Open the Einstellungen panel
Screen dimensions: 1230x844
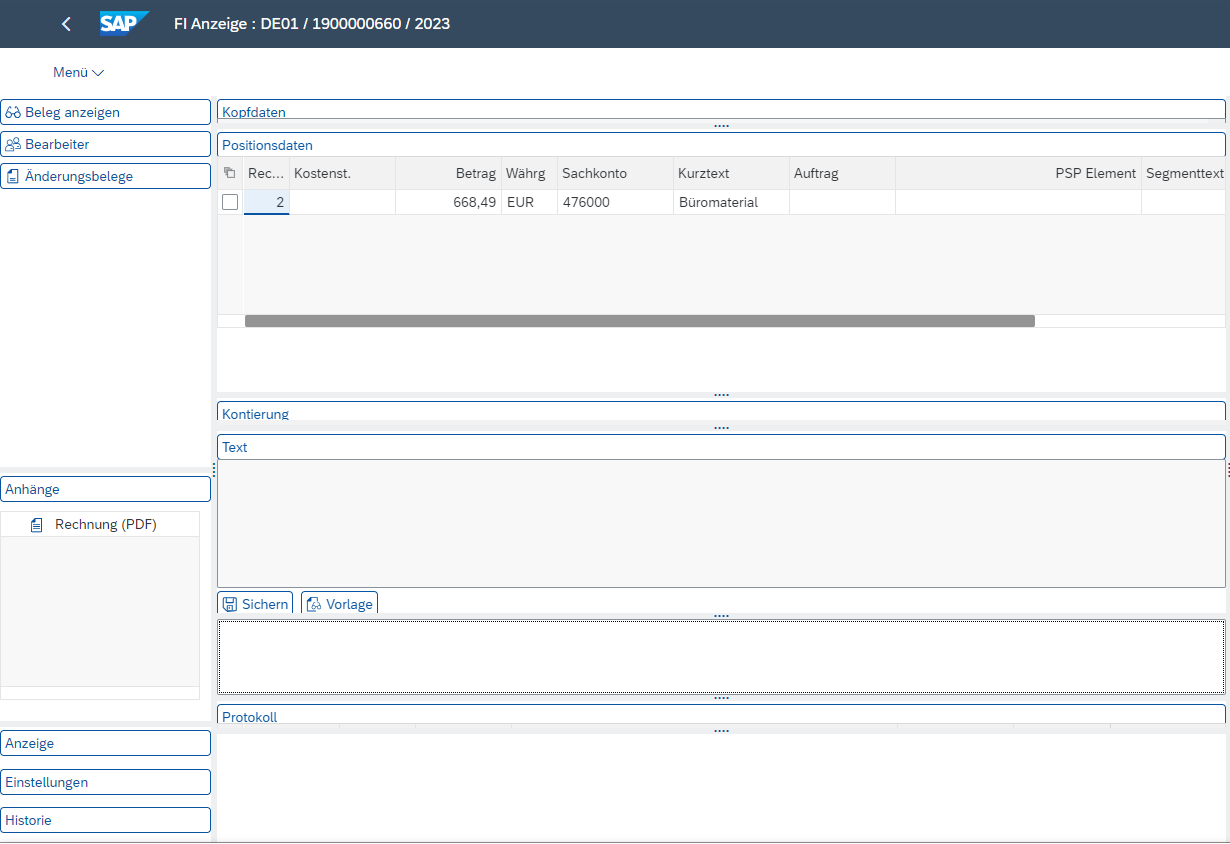[x=105, y=782]
